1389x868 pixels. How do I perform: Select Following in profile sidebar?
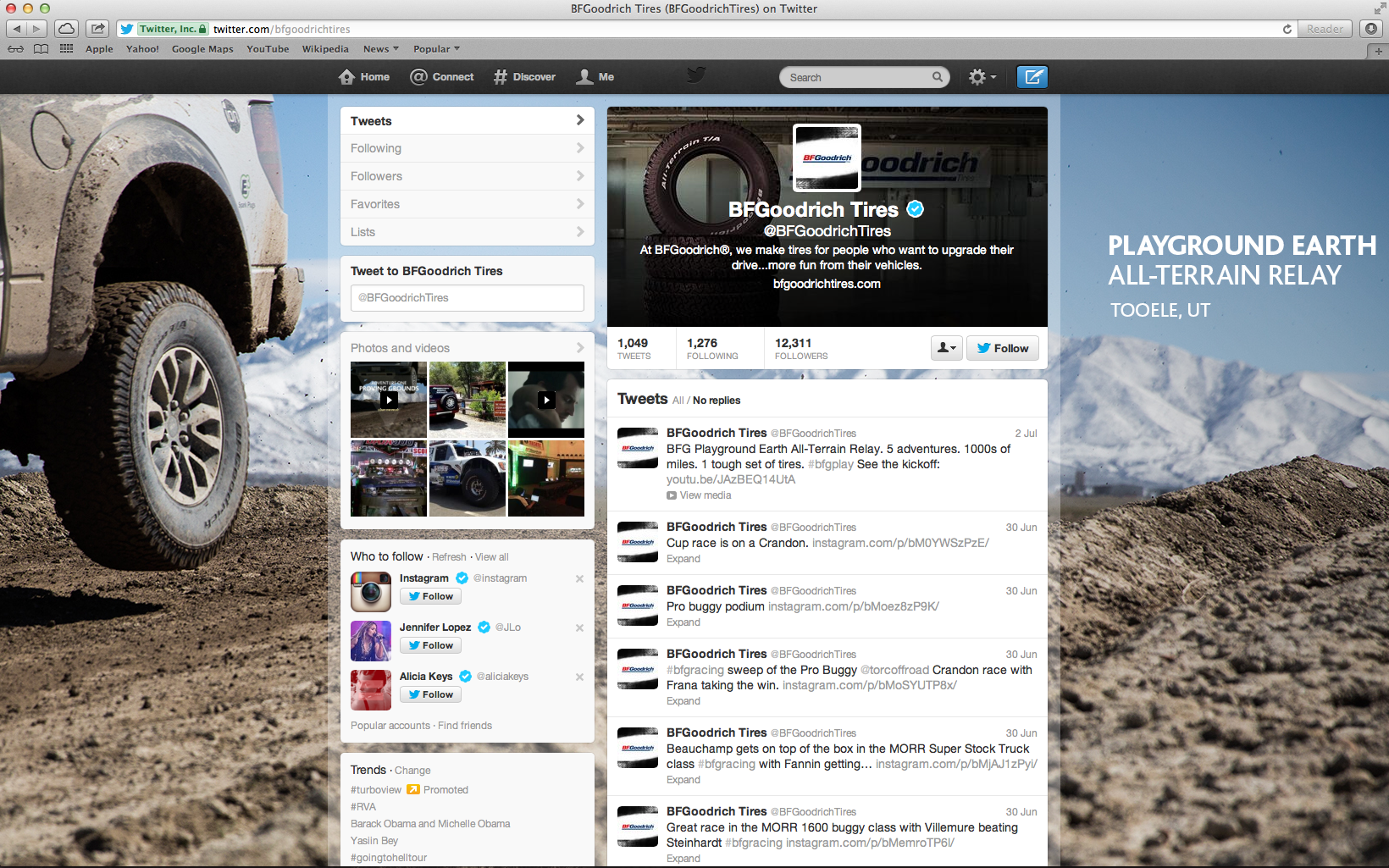tap(468, 148)
